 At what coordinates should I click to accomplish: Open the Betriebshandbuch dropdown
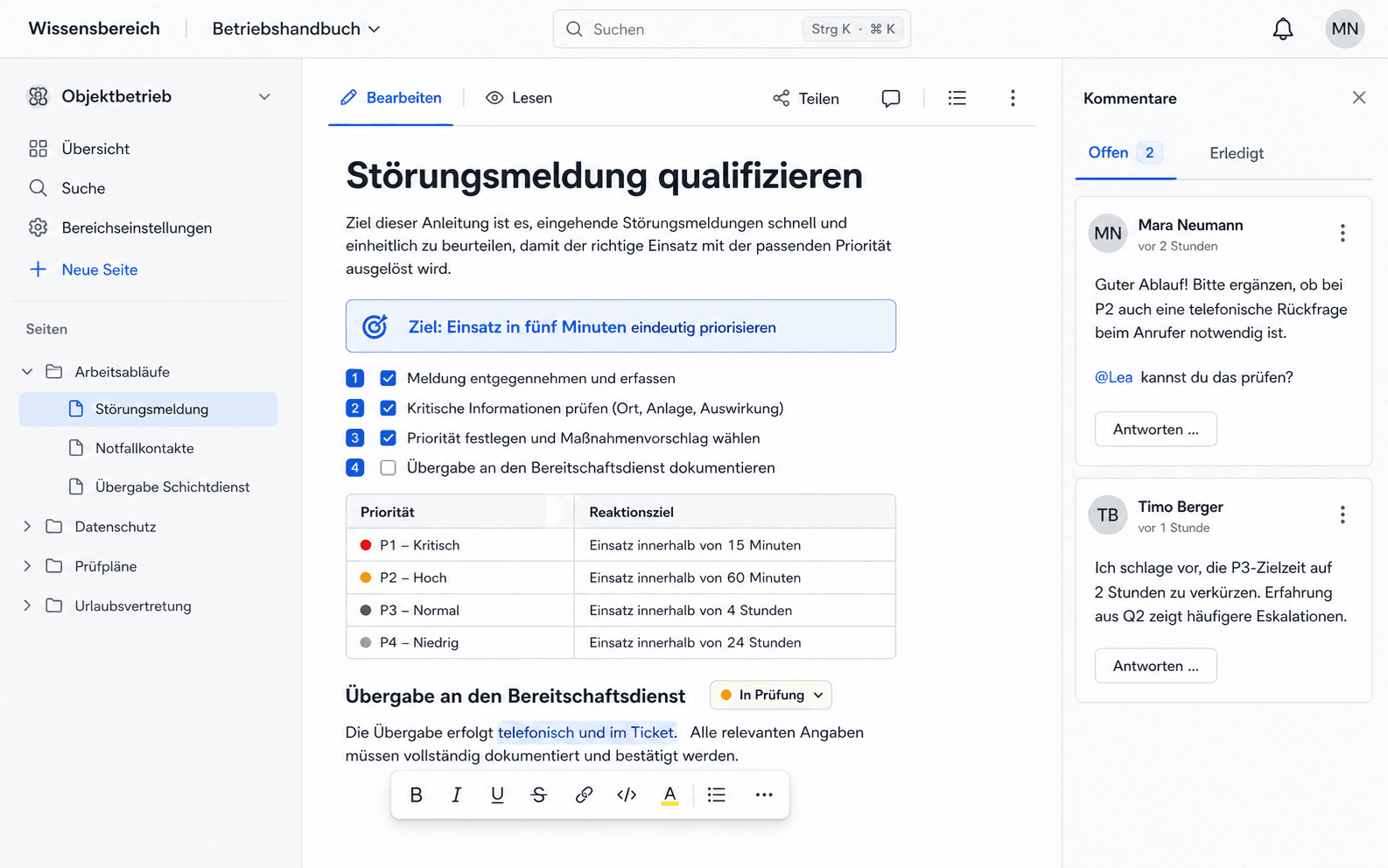(296, 29)
